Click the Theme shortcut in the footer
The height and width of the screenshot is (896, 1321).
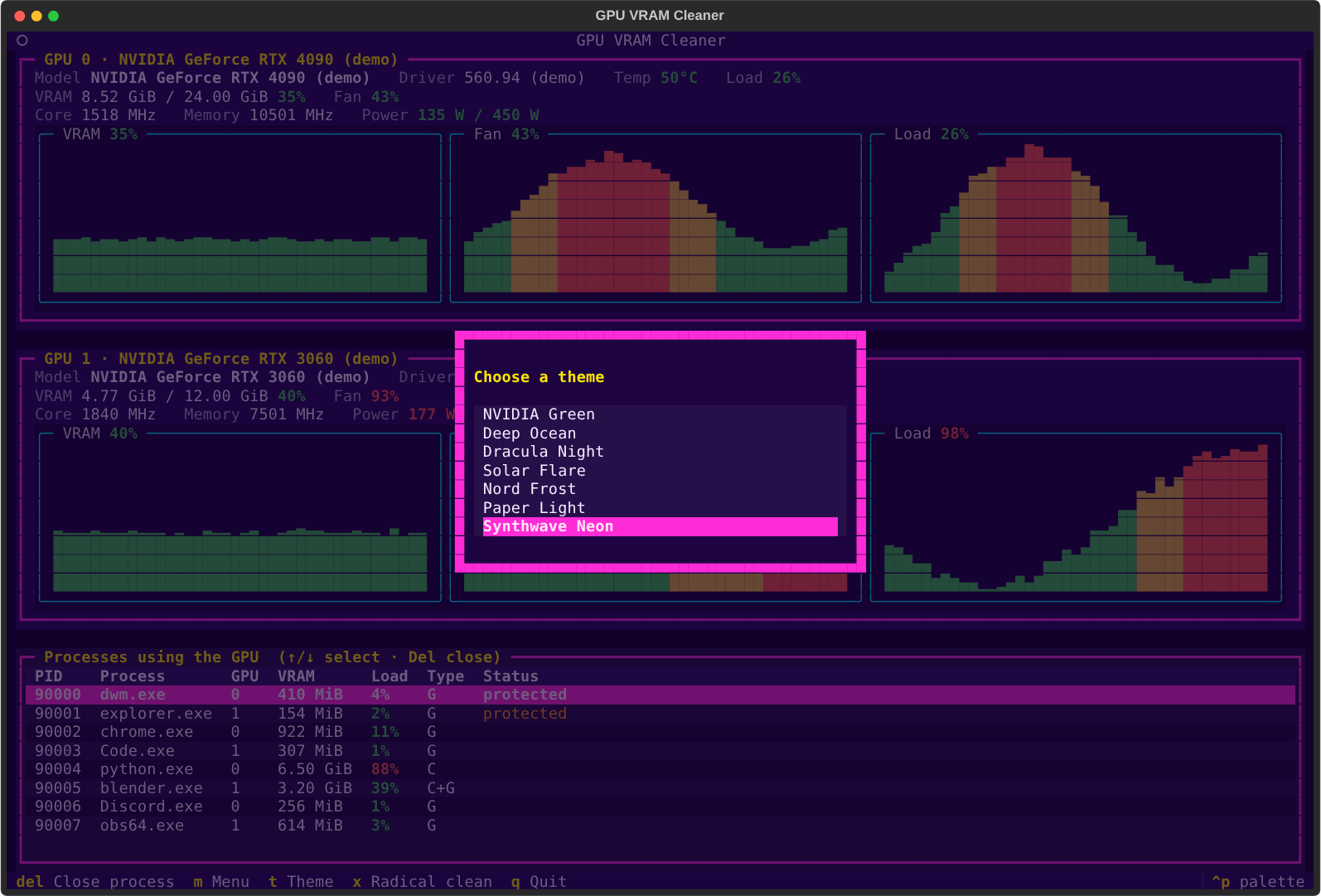[301, 882]
